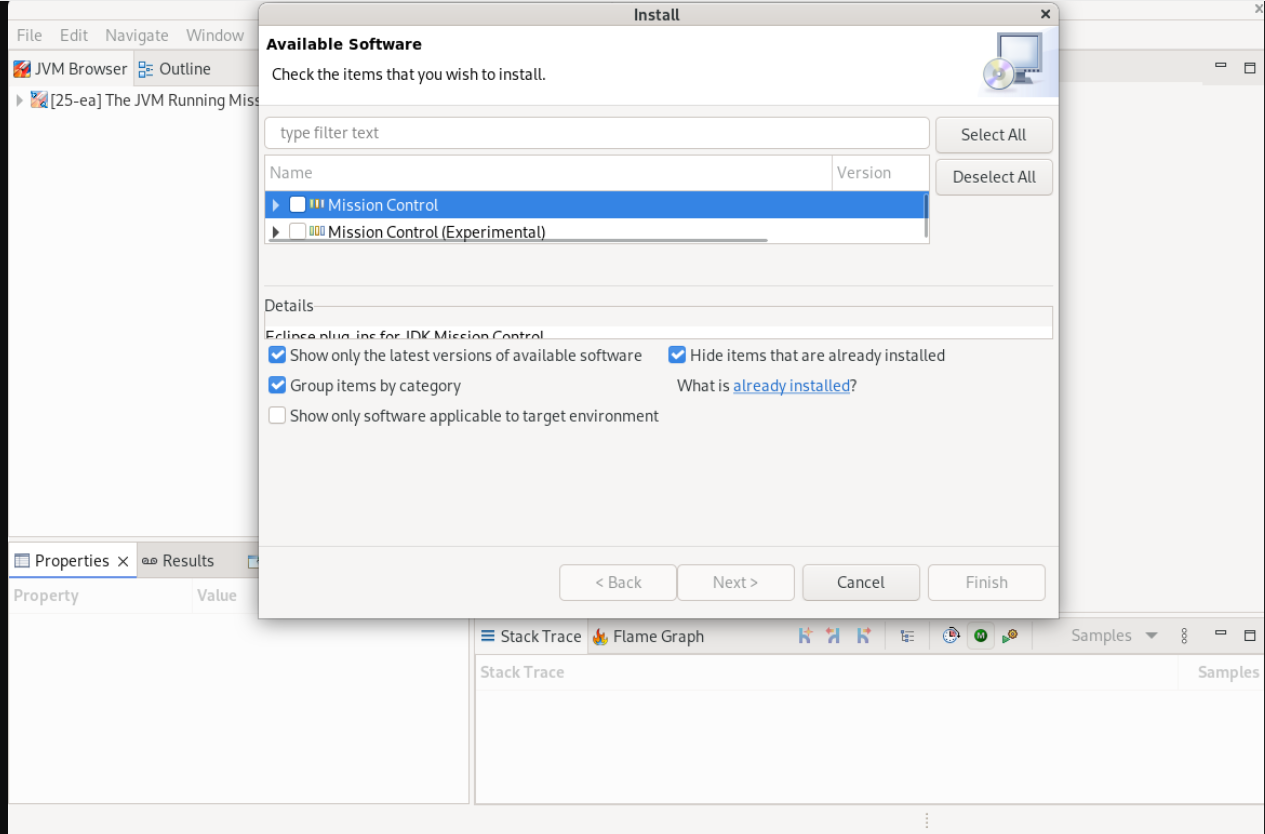This screenshot has height=834, width=1265.
Task: Open the Samples dropdown in Stack Trace panel
Action: point(1151,636)
